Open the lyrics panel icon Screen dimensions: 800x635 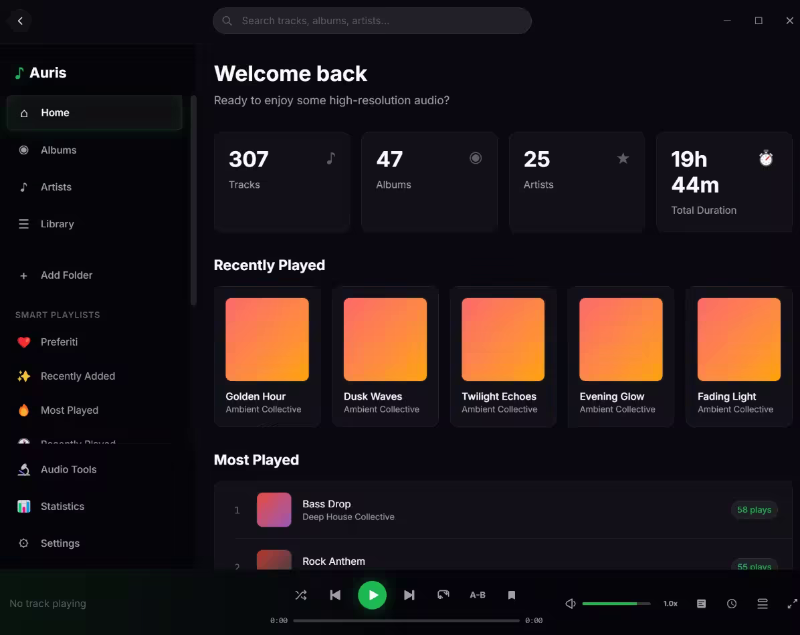click(x=701, y=604)
